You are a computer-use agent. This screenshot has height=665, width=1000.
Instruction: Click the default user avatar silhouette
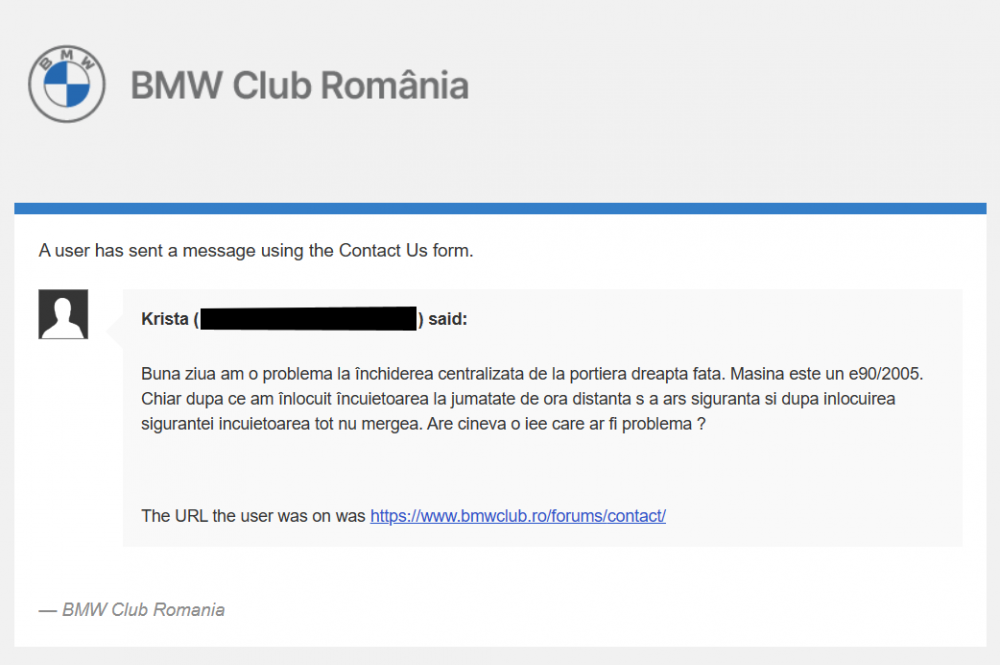click(63, 314)
